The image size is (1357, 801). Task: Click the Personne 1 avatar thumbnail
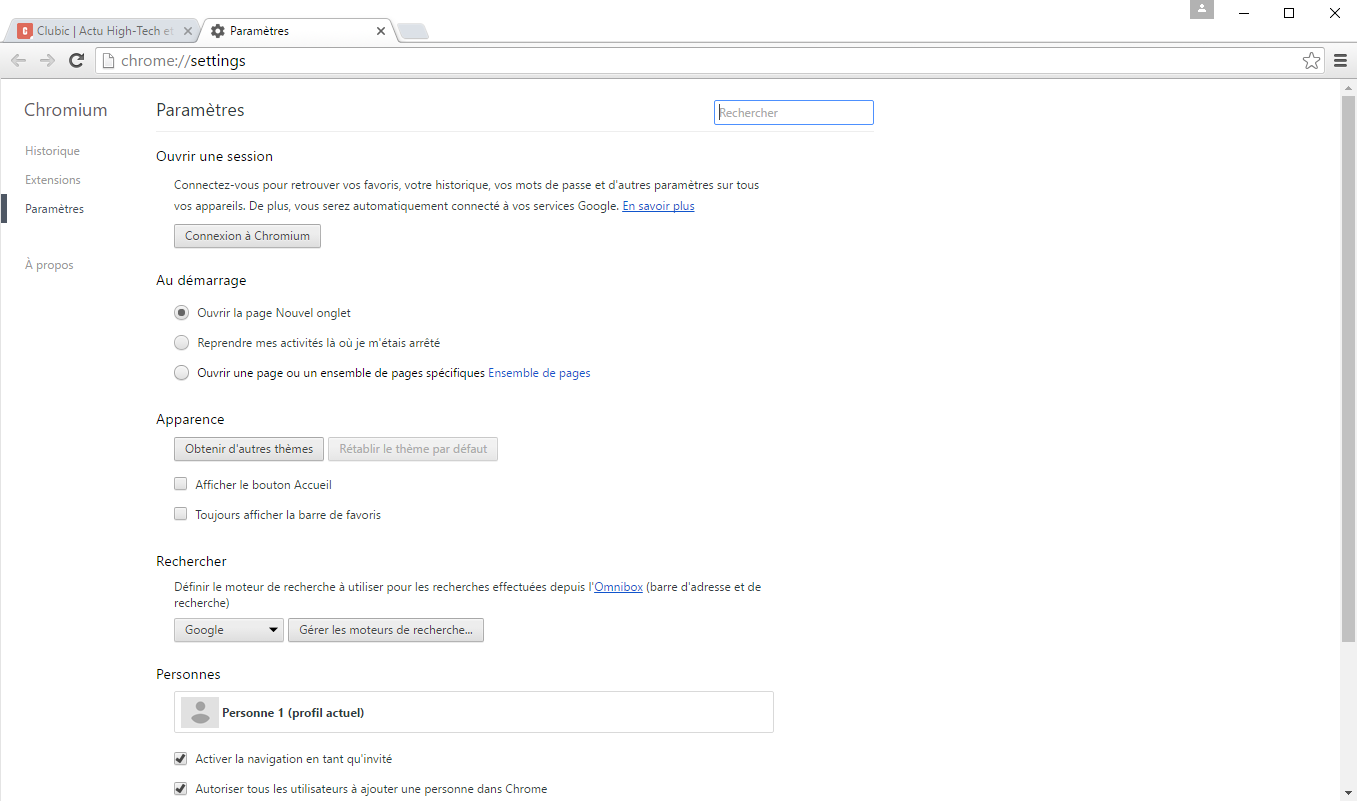pyautogui.click(x=199, y=711)
